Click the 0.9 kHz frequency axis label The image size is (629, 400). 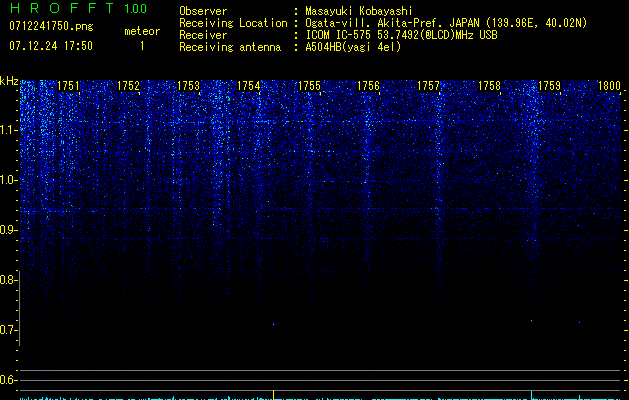click(8, 230)
